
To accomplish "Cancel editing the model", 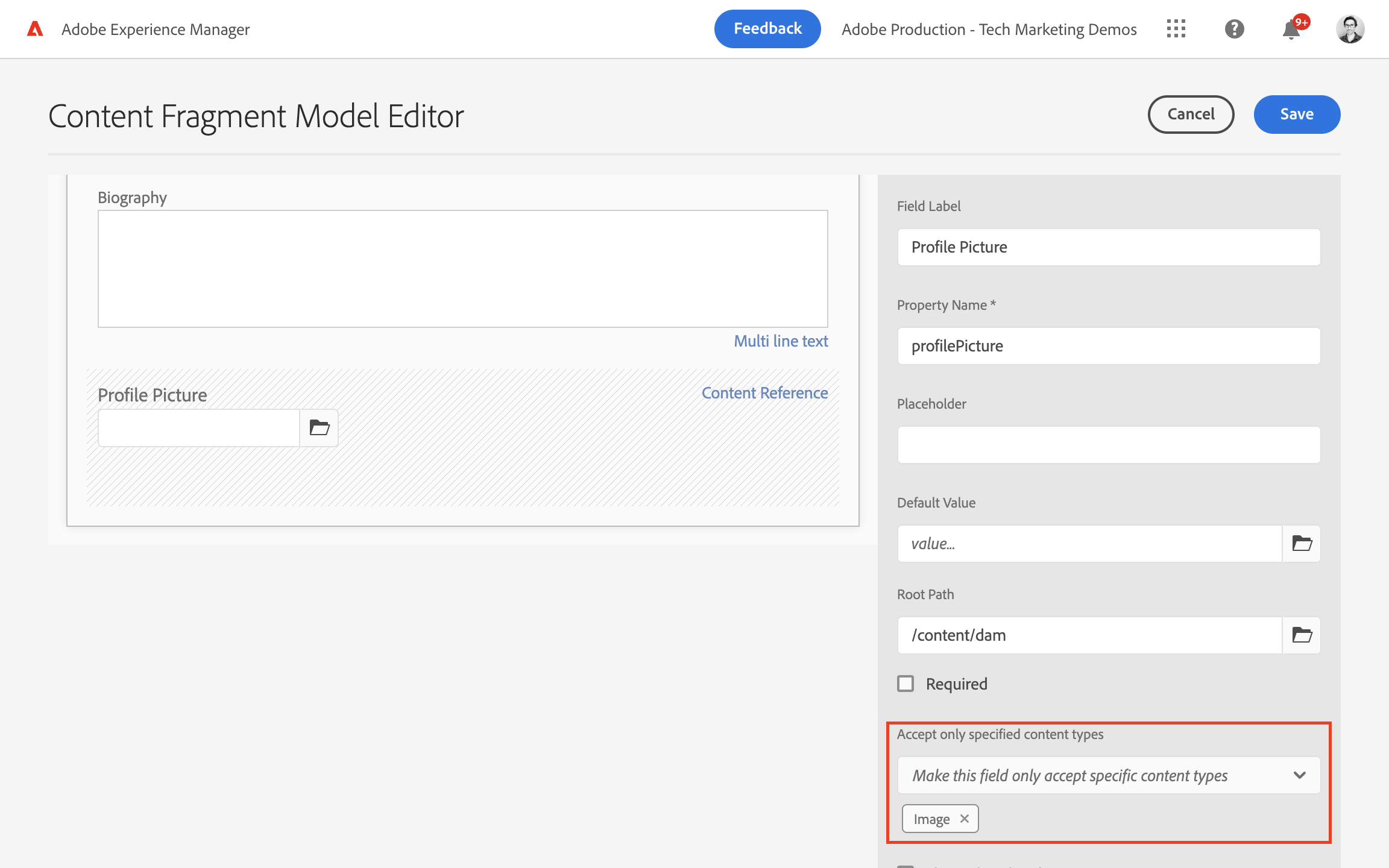I will [1191, 115].
